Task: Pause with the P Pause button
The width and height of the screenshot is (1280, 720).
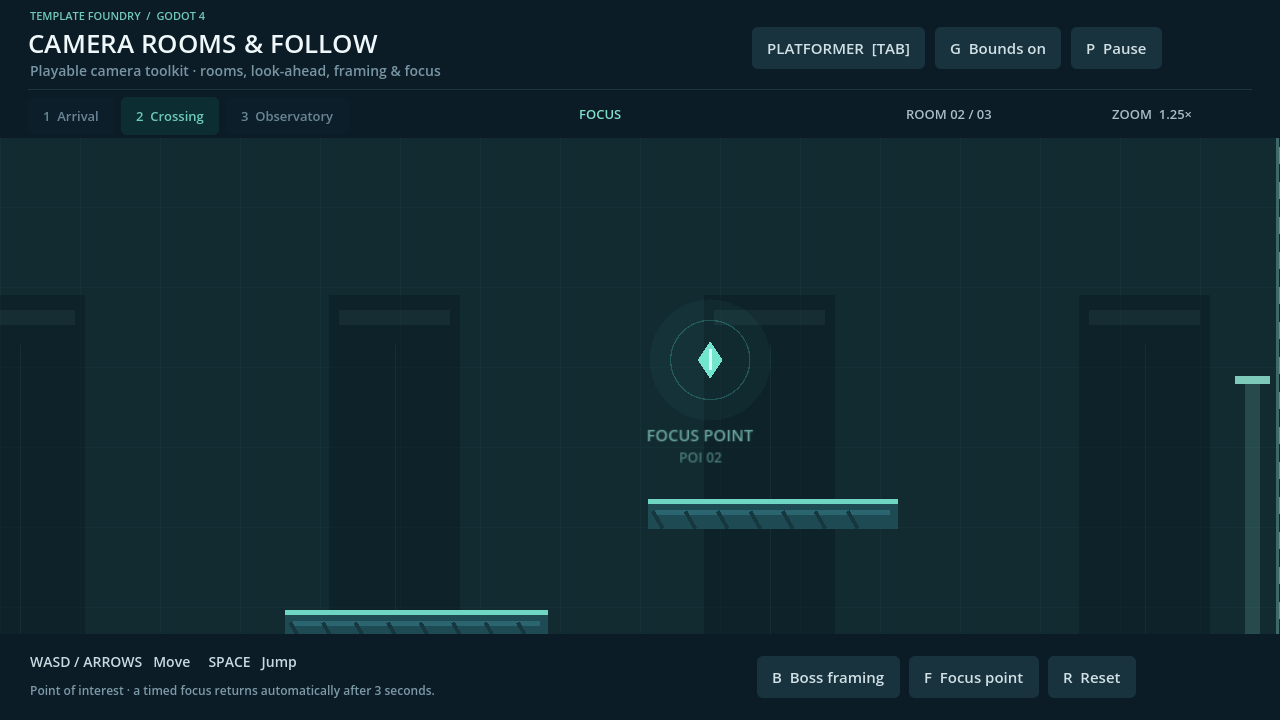Action: (x=1116, y=48)
